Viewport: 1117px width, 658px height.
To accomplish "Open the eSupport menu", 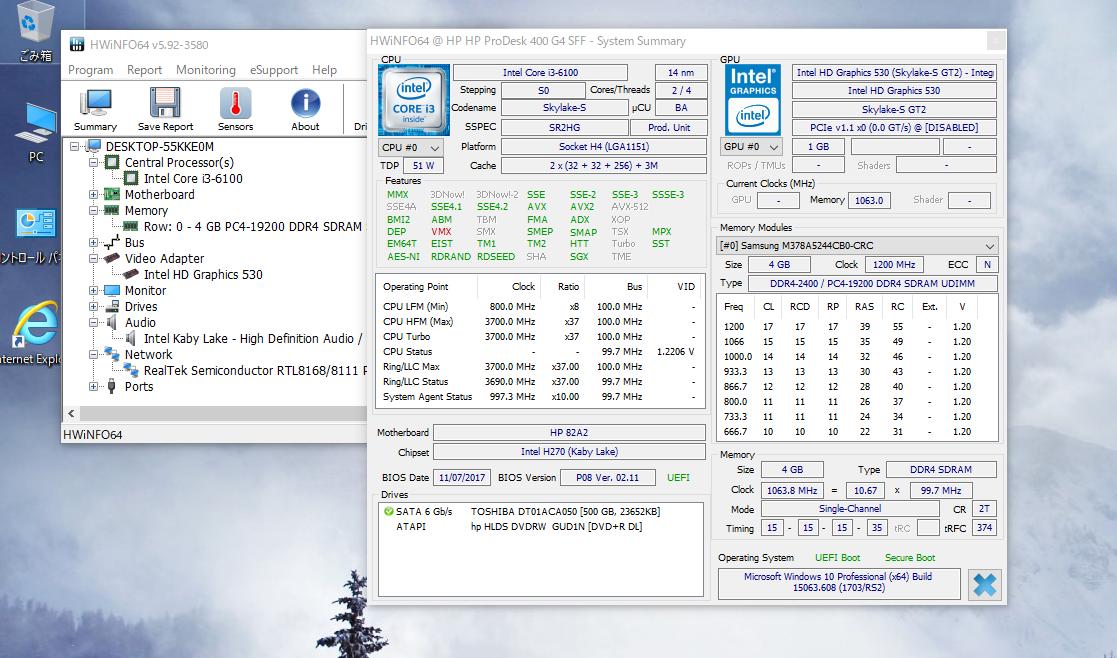I will [273, 70].
